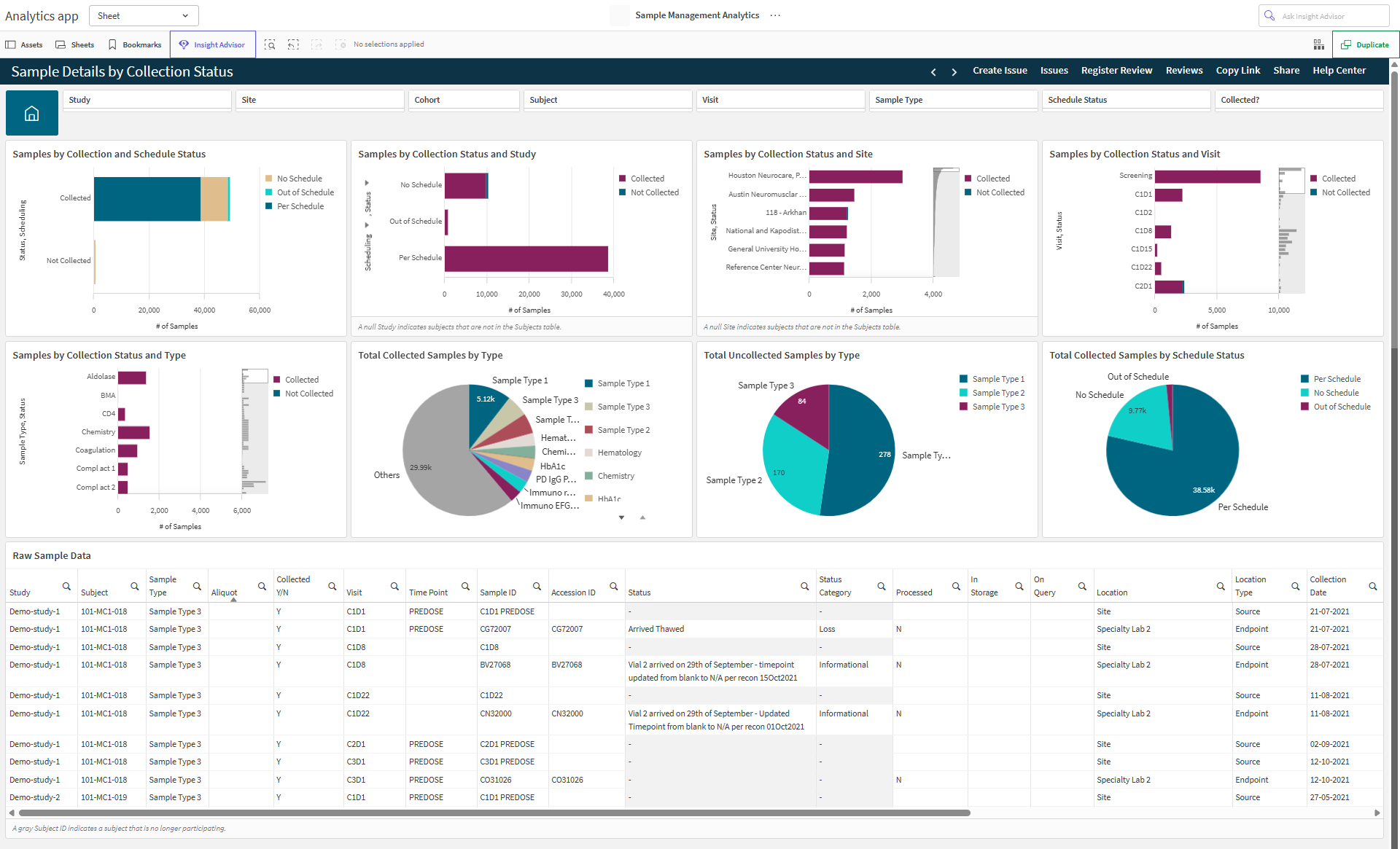This screenshot has height=849, width=1400.
Task: Open the Assets panel
Action: pos(24,44)
